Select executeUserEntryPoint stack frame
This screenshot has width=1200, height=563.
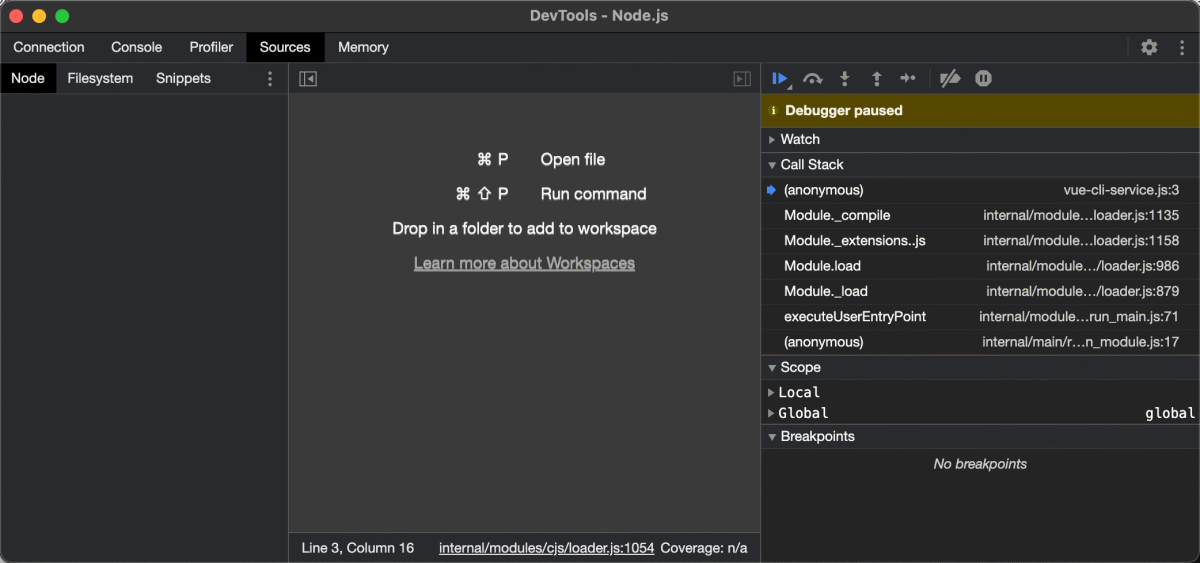(980, 317)
